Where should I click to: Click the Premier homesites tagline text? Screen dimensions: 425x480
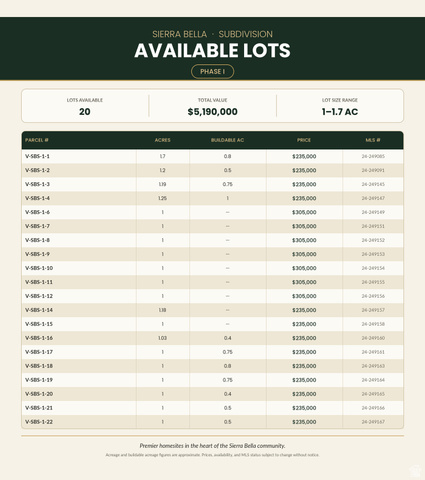point(212,446)
